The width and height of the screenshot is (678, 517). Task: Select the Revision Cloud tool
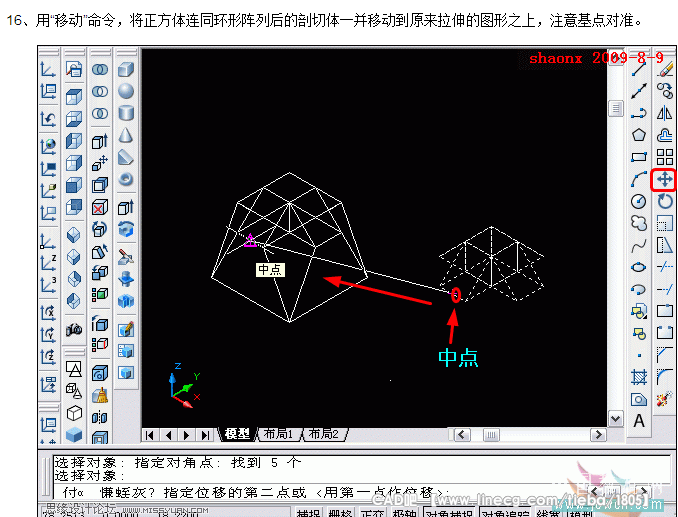[x=639, y=223]
